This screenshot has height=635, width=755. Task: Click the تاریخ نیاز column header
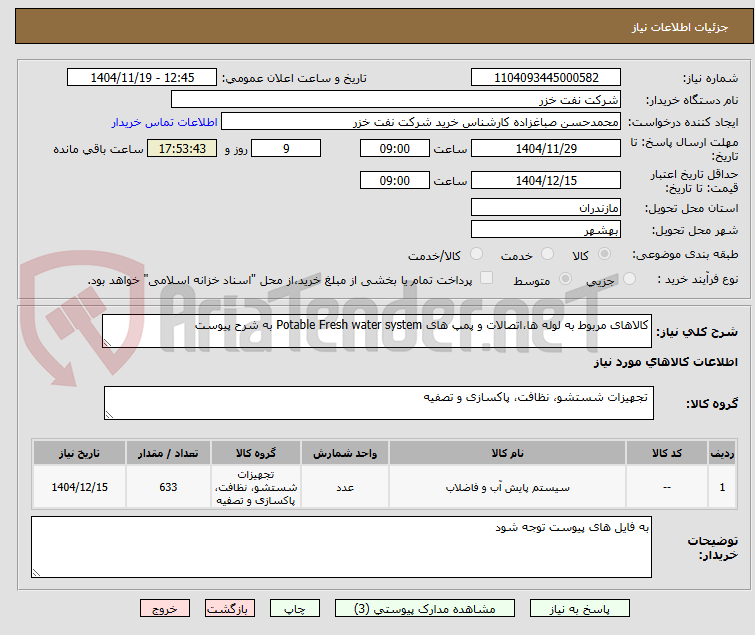tap(79, 453)
